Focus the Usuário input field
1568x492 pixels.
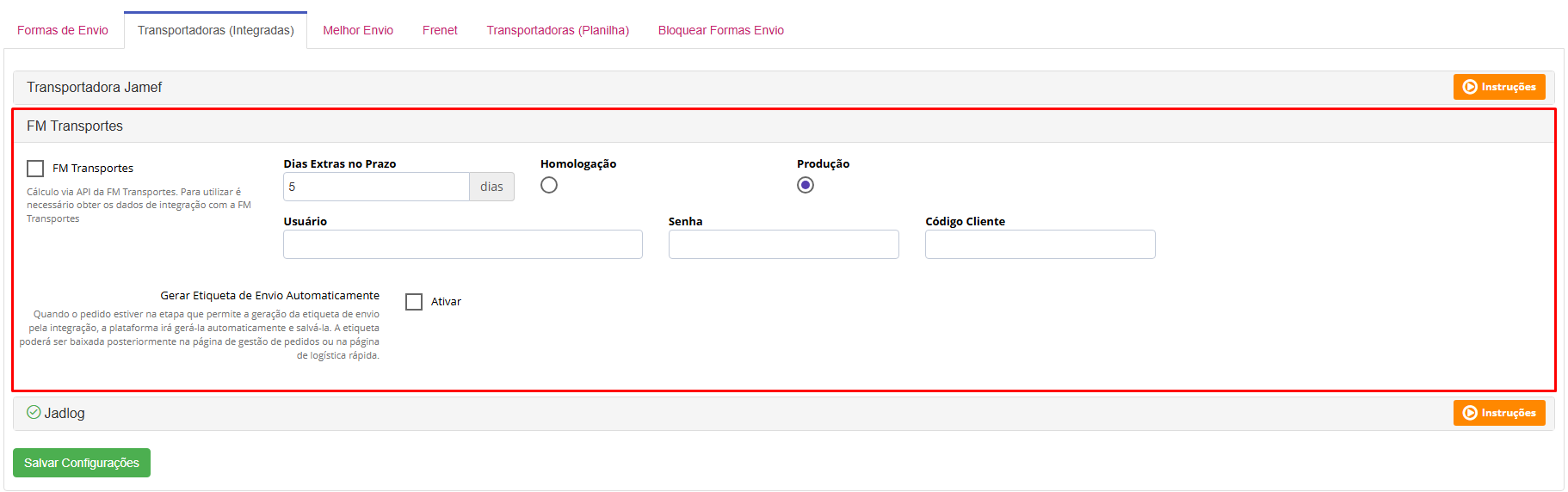[x=463, y=244]
